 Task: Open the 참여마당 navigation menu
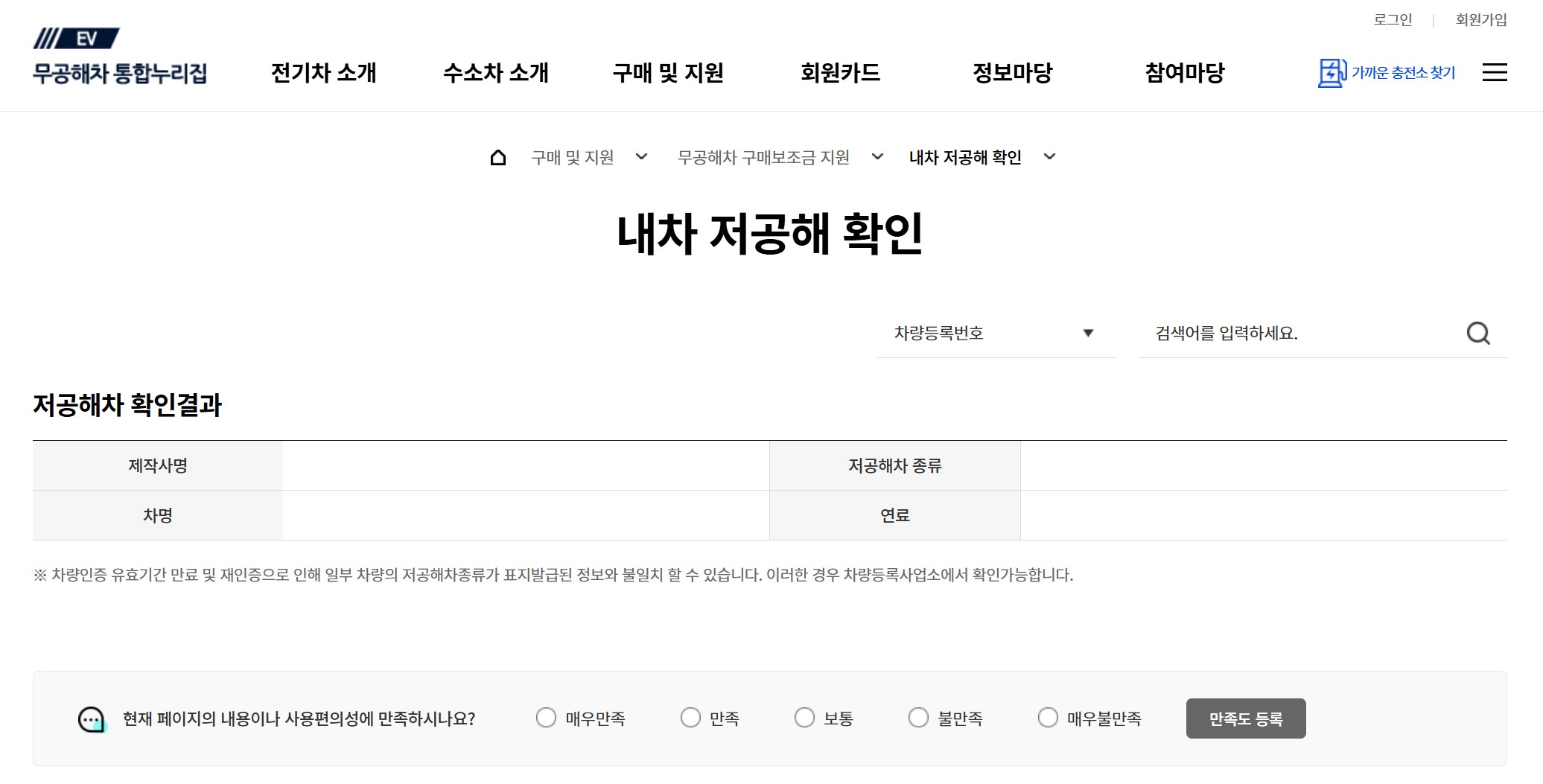[x=1184, y=73]
